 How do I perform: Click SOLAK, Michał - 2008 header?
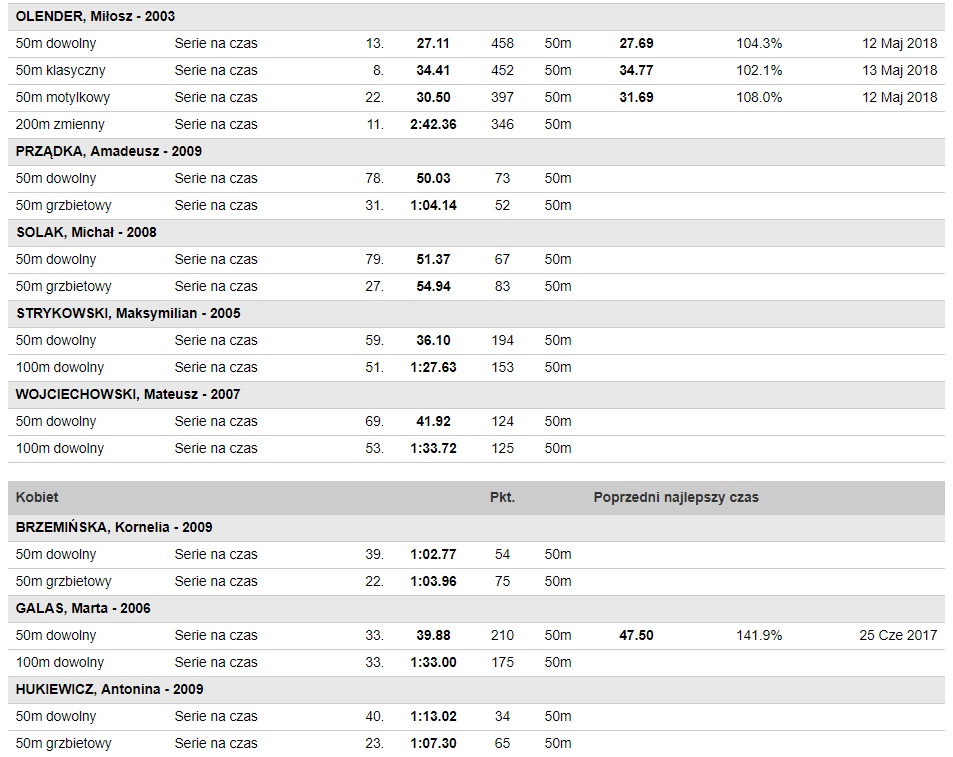[x=87, y=232]
